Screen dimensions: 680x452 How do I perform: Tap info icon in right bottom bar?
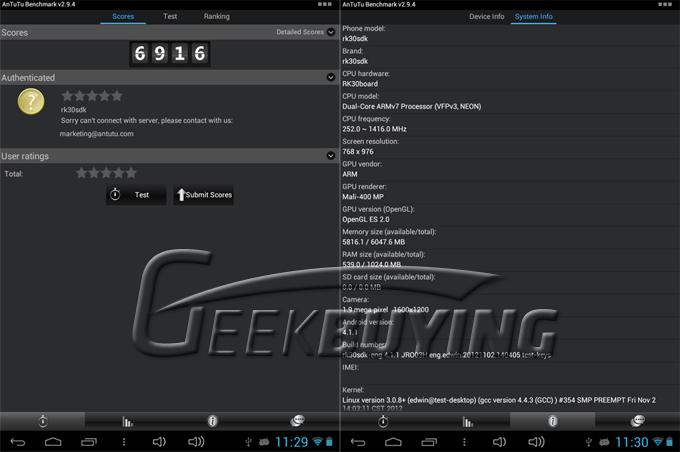point(552,421)
